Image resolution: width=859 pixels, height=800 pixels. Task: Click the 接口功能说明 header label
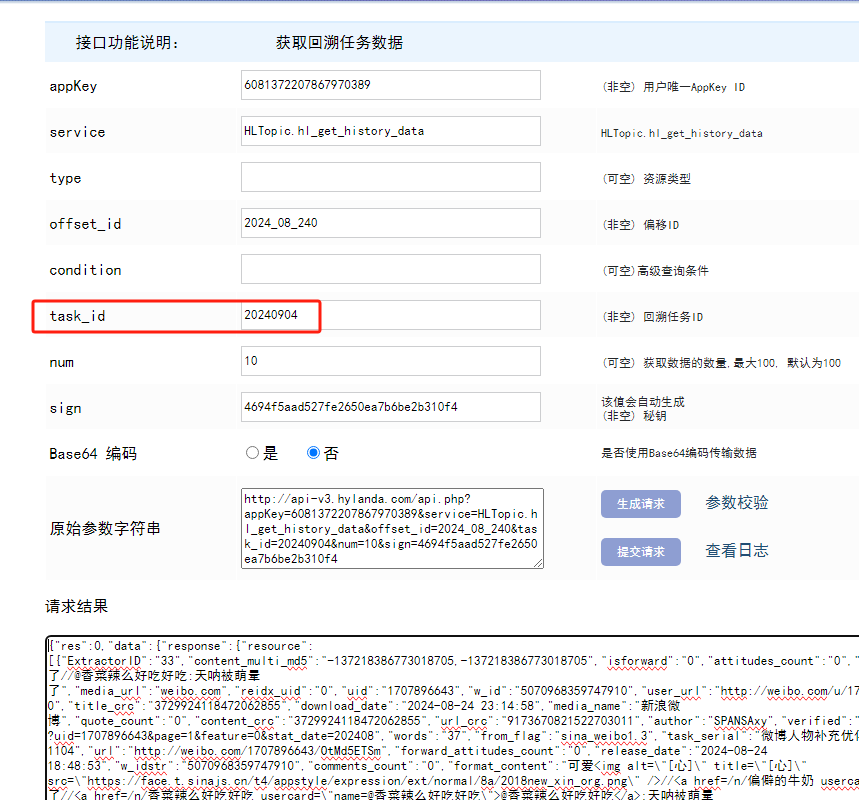click(127, 43)
